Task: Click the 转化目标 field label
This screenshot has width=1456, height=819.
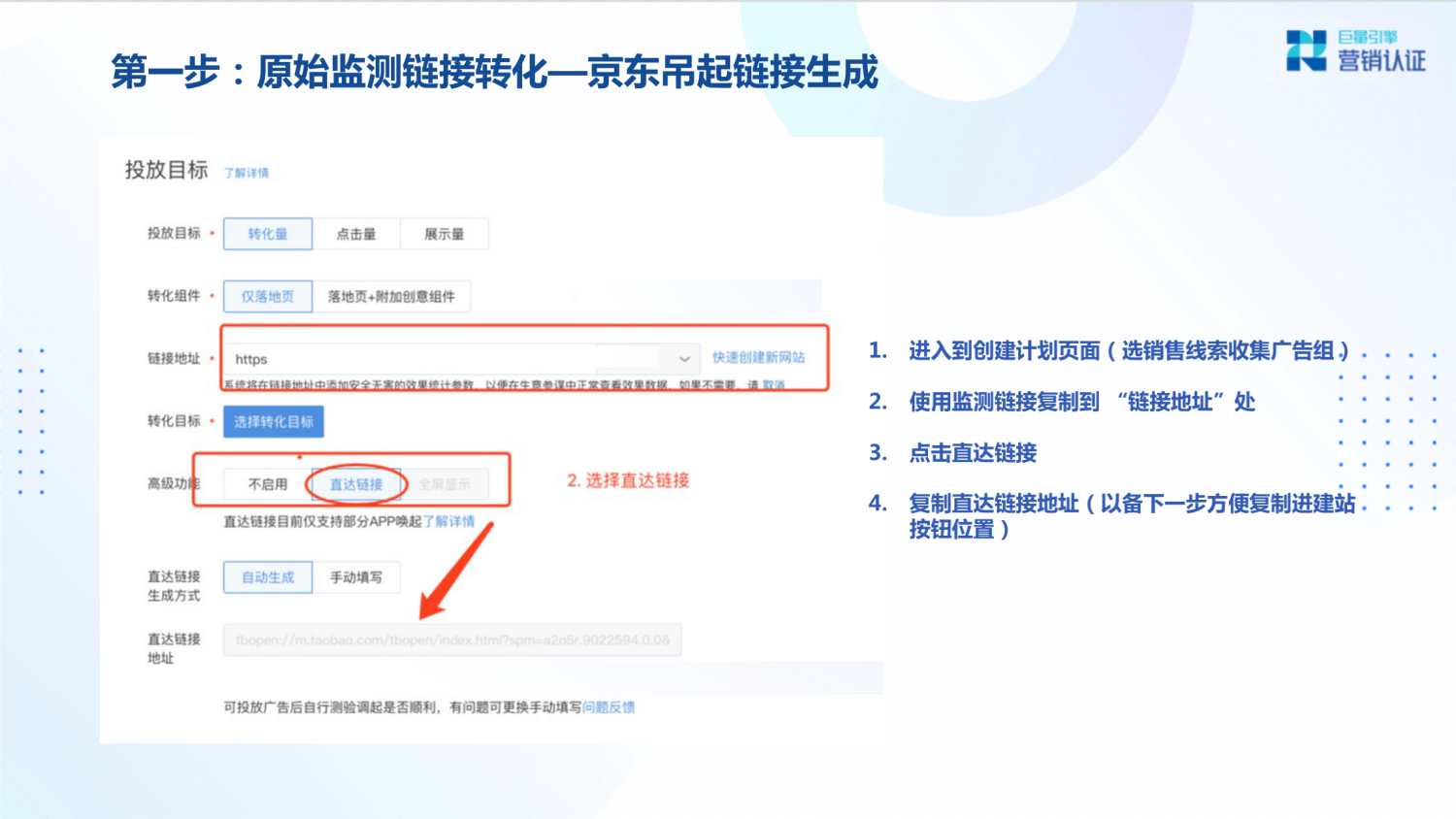Action: click(174, 421)
